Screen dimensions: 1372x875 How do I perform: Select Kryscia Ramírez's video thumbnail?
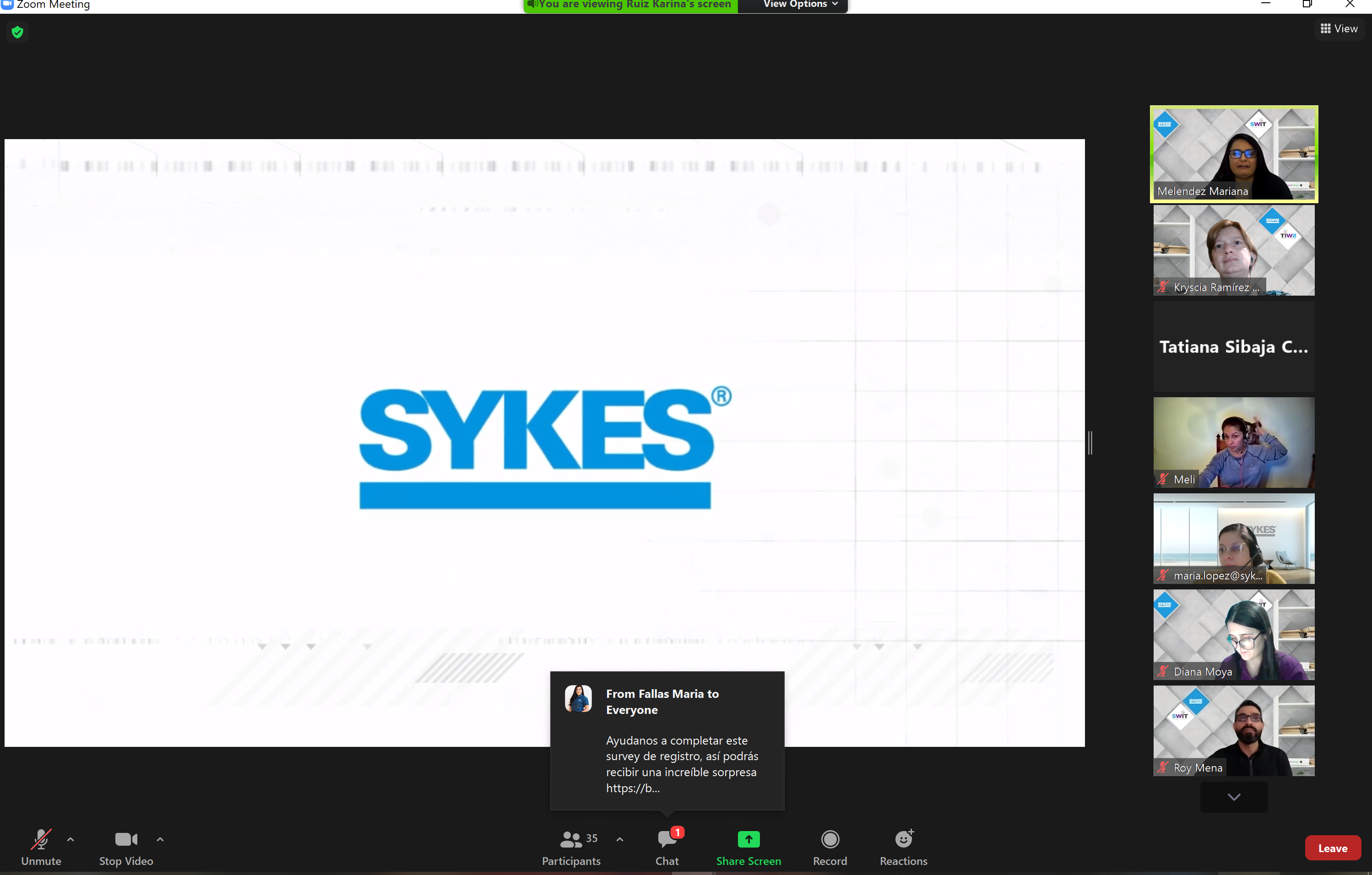point(1234,250)
